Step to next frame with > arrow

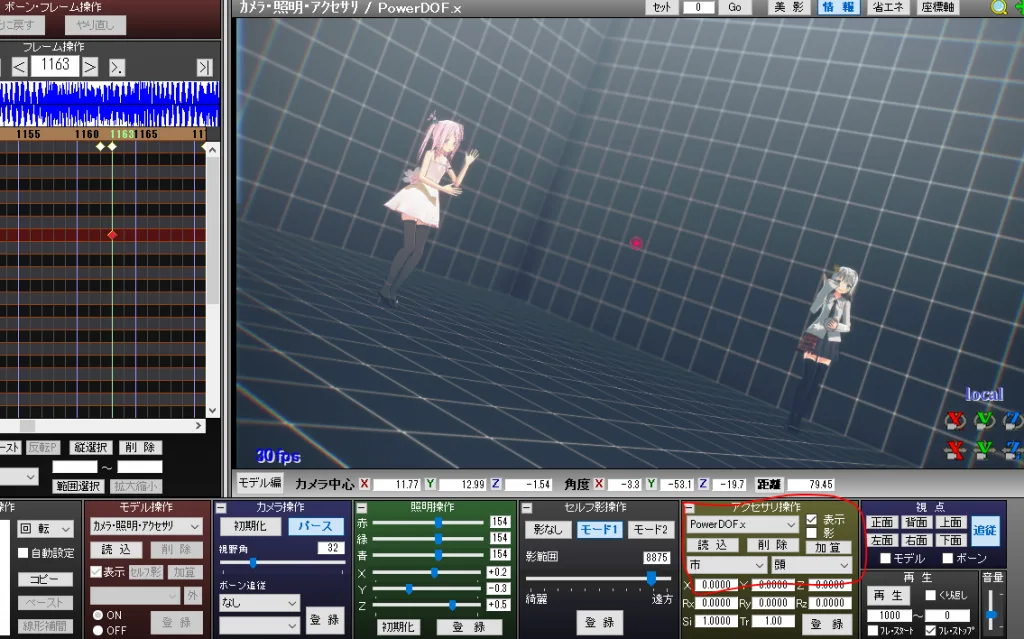point(90,67)
